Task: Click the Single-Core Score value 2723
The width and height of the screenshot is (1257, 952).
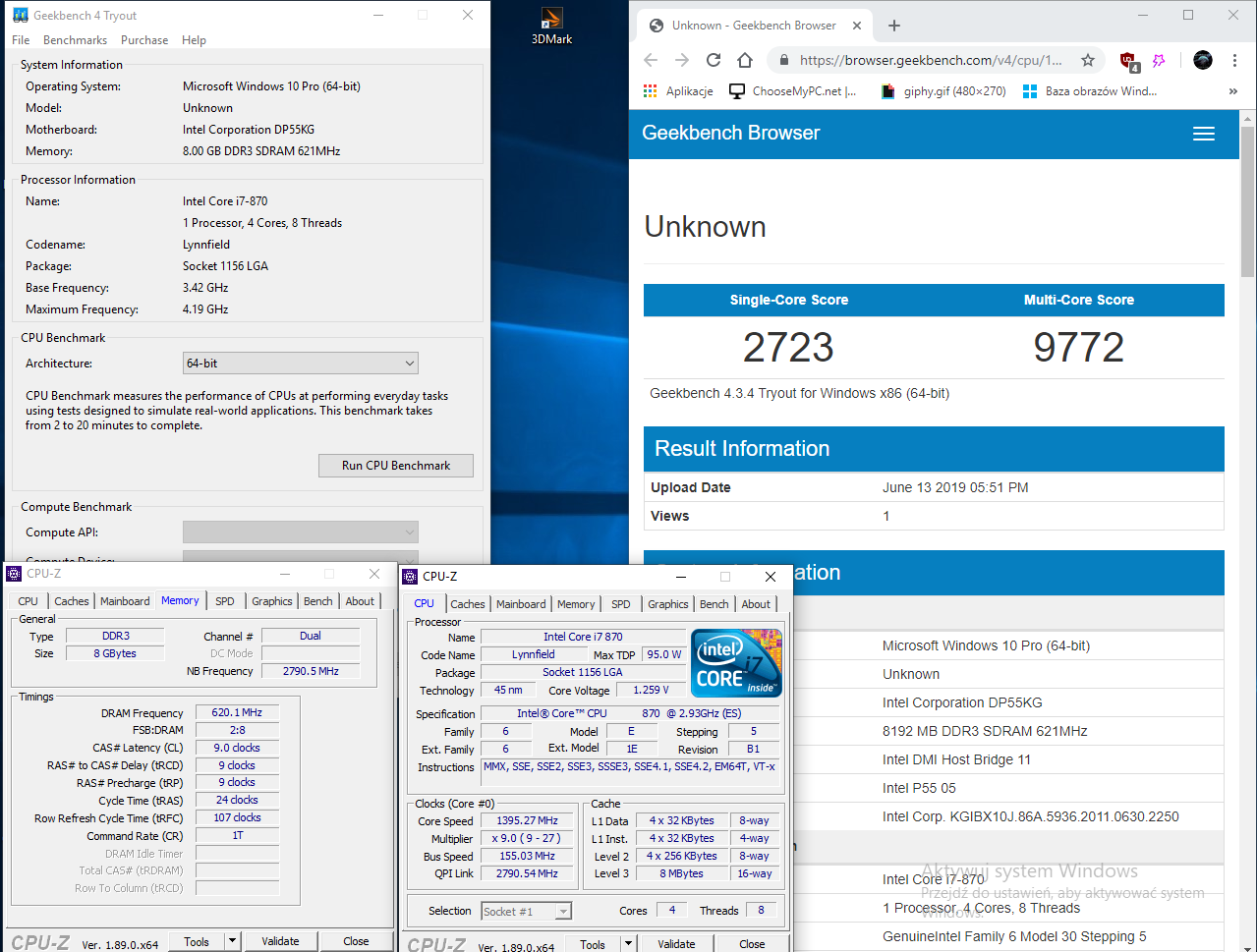Action: (788, 347)
